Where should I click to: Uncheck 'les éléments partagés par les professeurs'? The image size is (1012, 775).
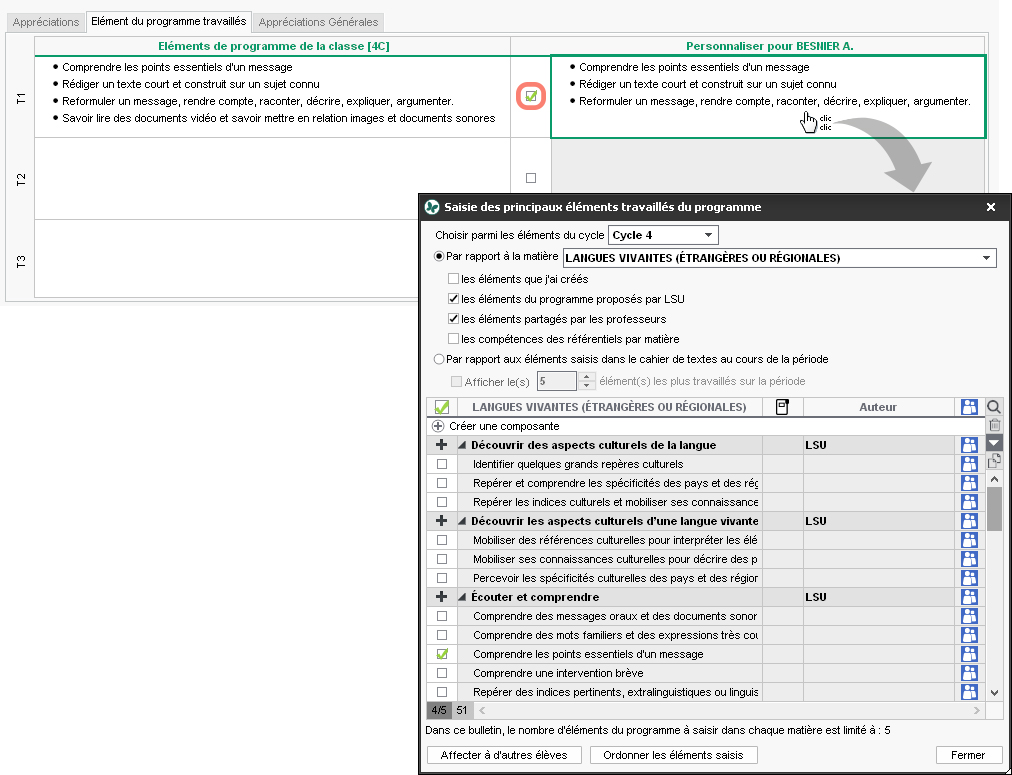[454, 319]
